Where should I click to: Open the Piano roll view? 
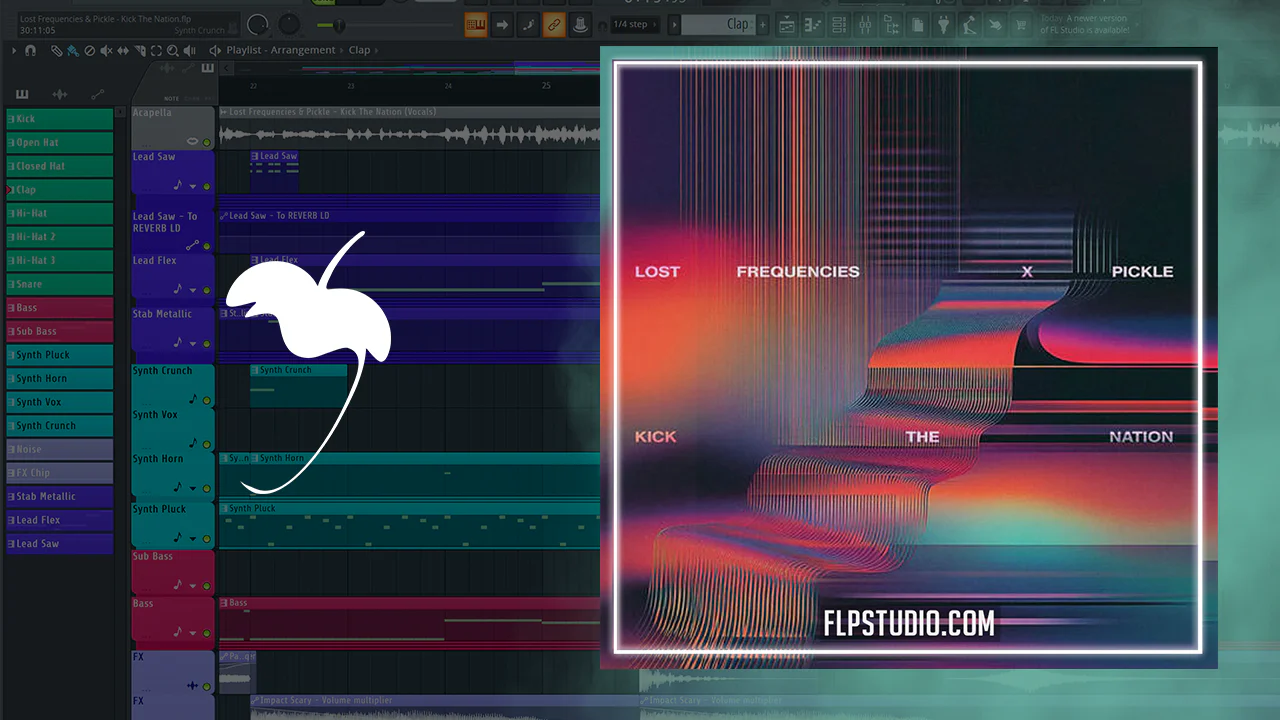coord(814,24)
